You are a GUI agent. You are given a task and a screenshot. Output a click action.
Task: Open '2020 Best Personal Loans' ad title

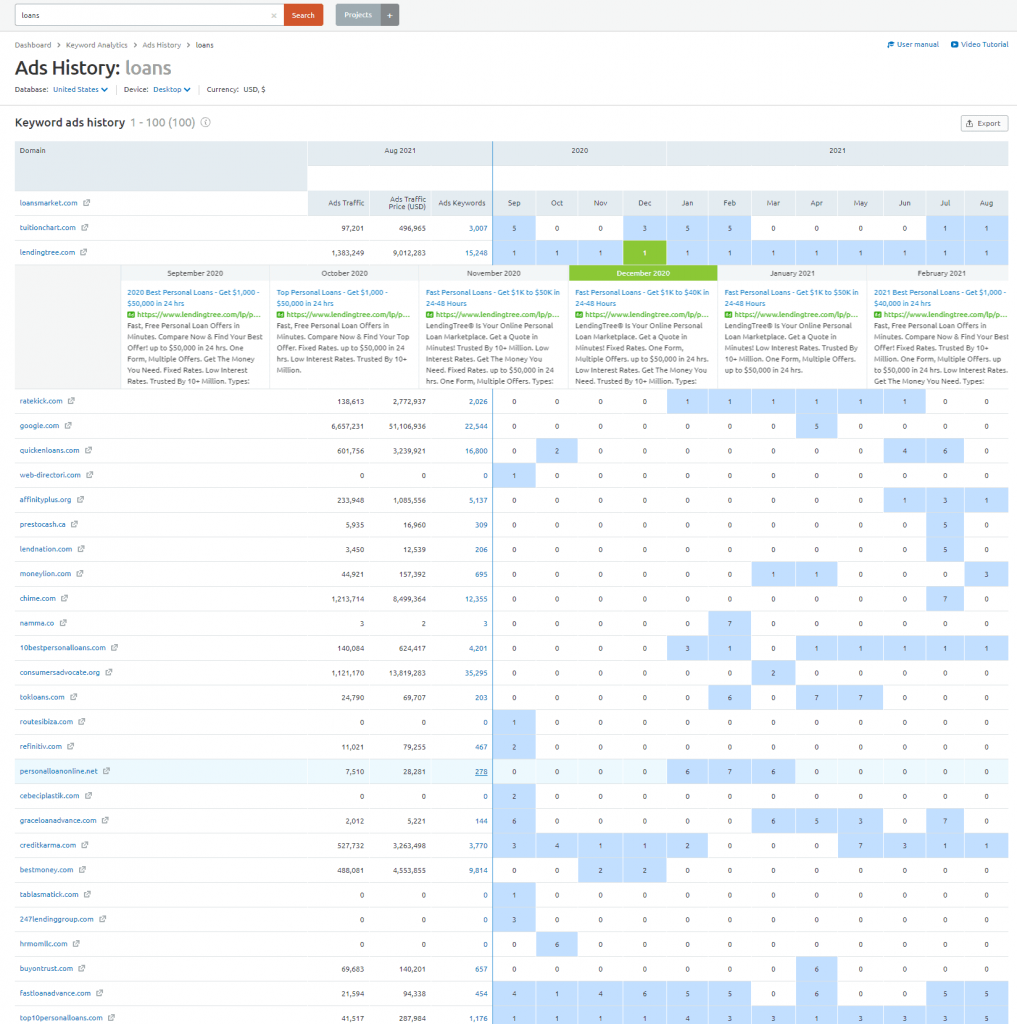[x=193, y=298]
